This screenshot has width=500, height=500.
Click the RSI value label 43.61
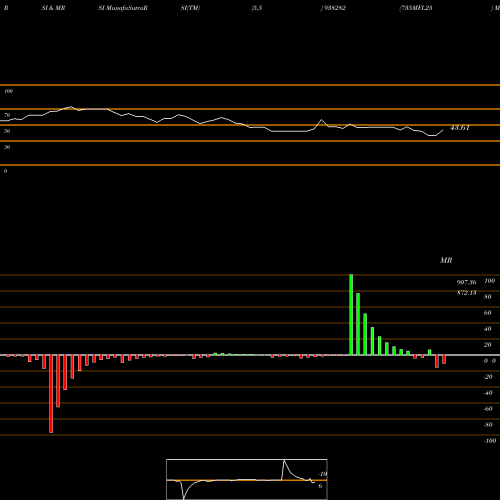(460, 128)
